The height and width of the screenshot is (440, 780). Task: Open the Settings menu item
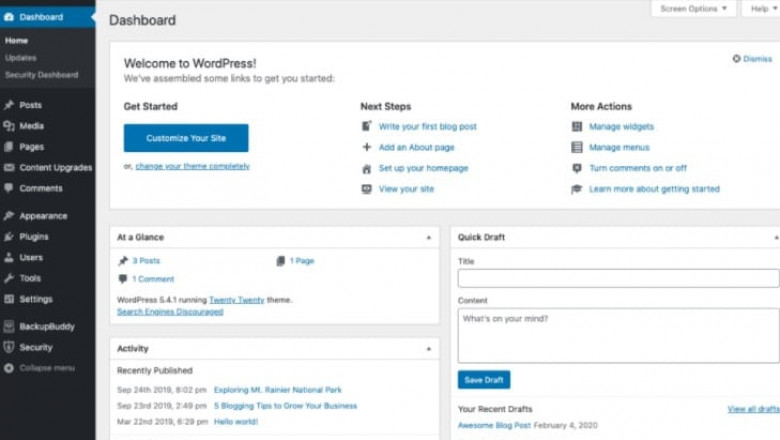pos(36,299)
